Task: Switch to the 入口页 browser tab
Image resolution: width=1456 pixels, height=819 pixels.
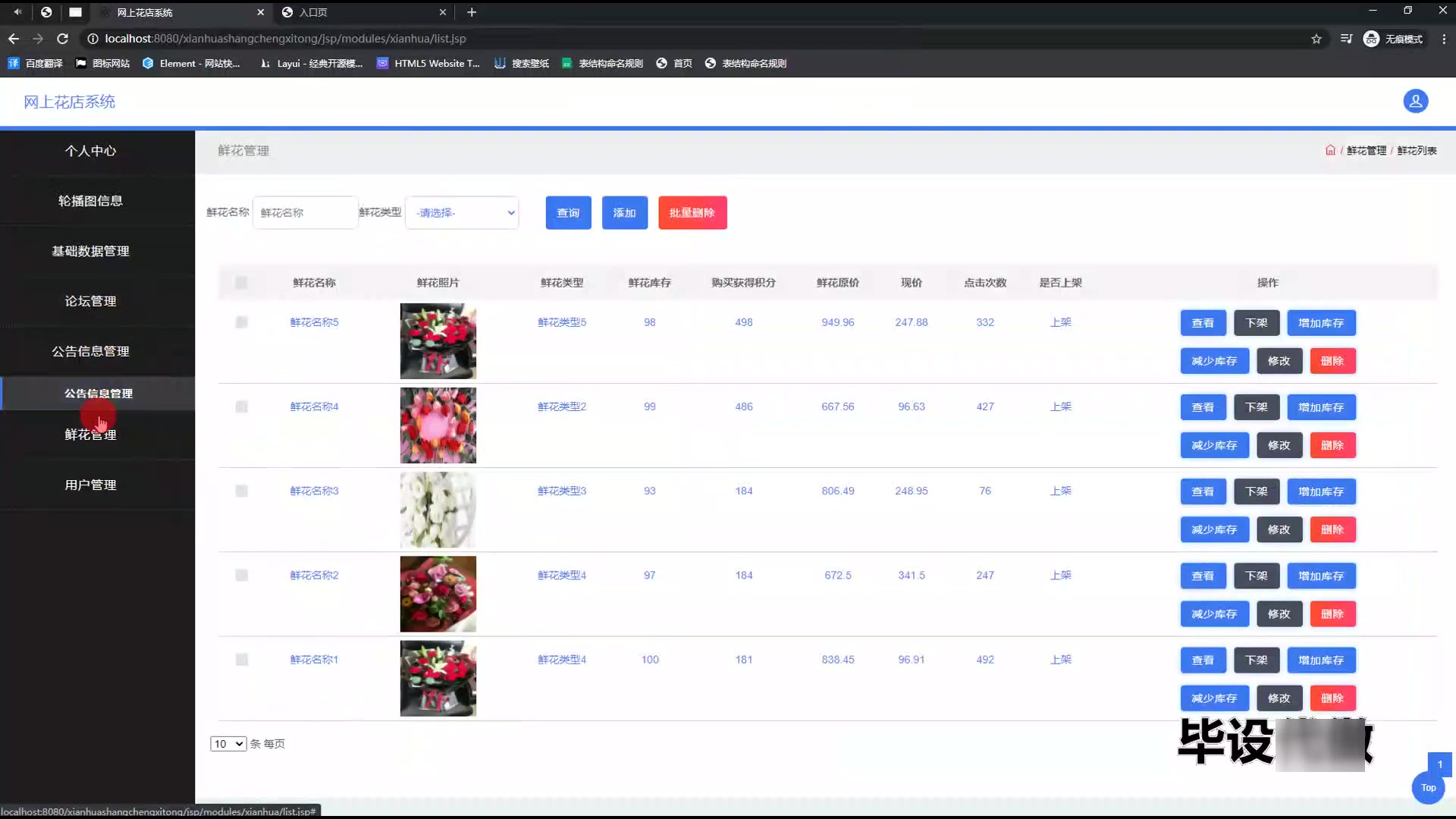Action: 364,12
